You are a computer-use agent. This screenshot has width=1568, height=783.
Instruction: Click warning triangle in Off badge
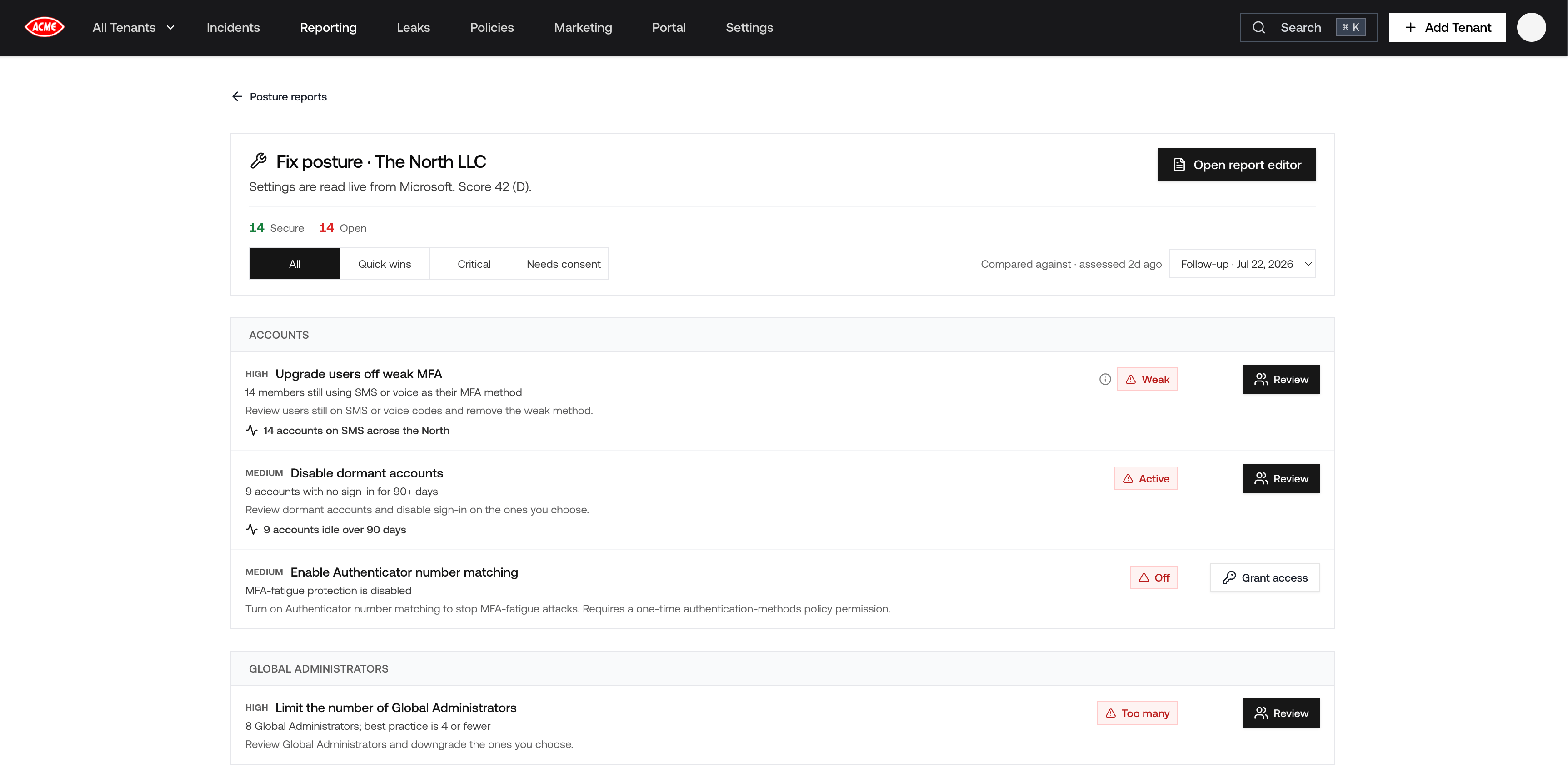click(x=1144, y=578)
